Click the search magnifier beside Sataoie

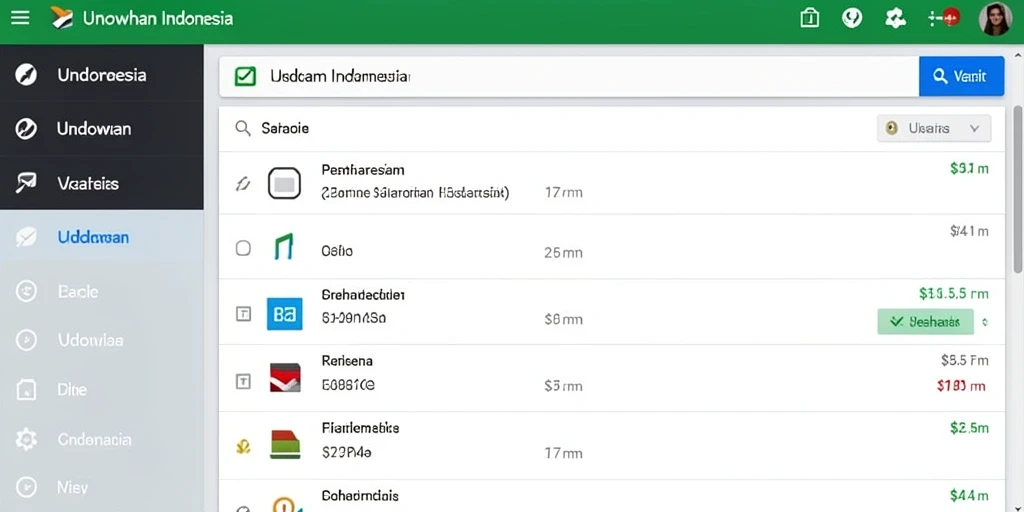[243, 129]
